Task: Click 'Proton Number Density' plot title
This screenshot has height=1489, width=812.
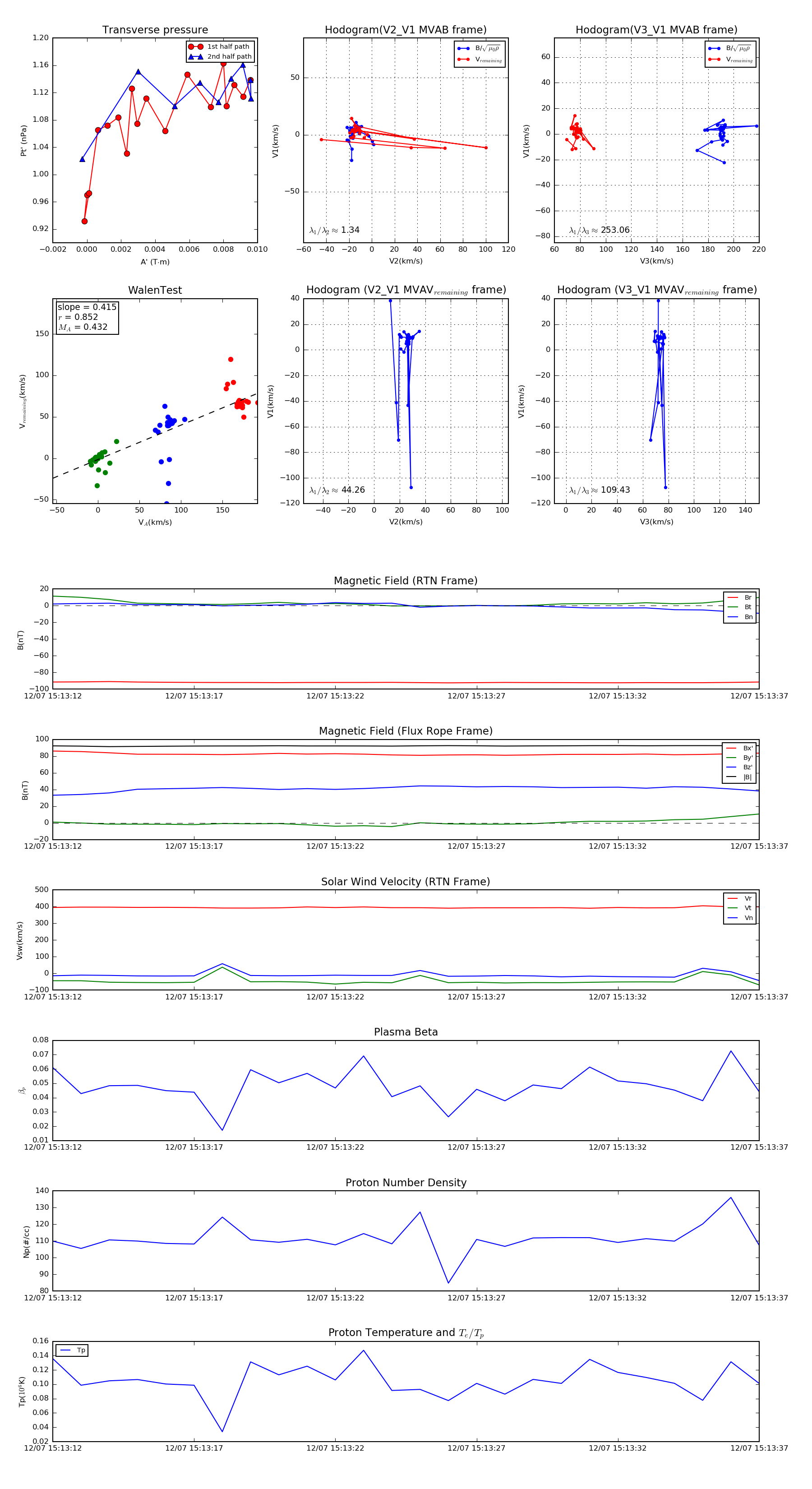Action: pos(406,1183)
